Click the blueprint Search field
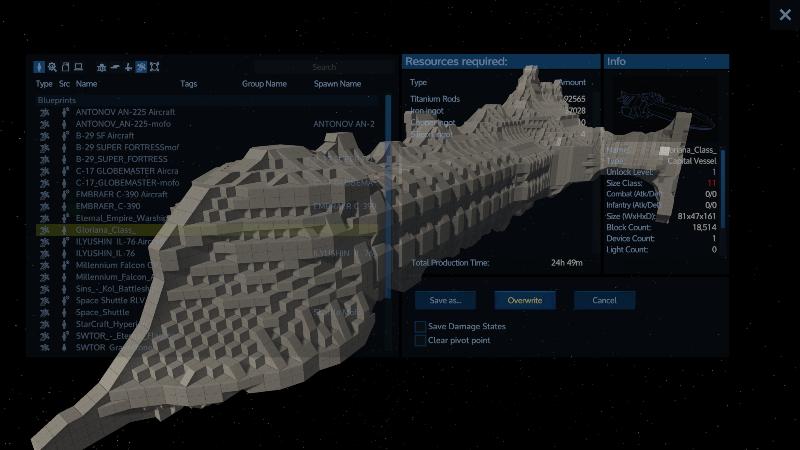This screenshot has width=800, height=450. point(323,67)
